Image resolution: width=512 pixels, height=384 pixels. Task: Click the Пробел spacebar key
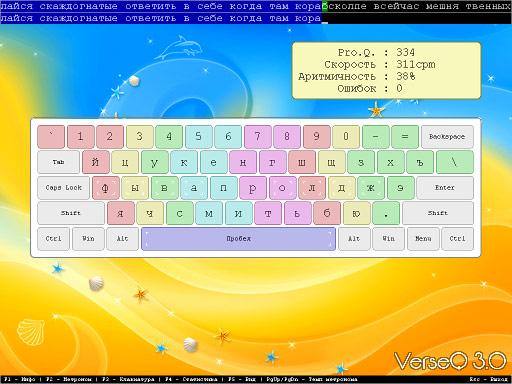(x=238, y=239)
